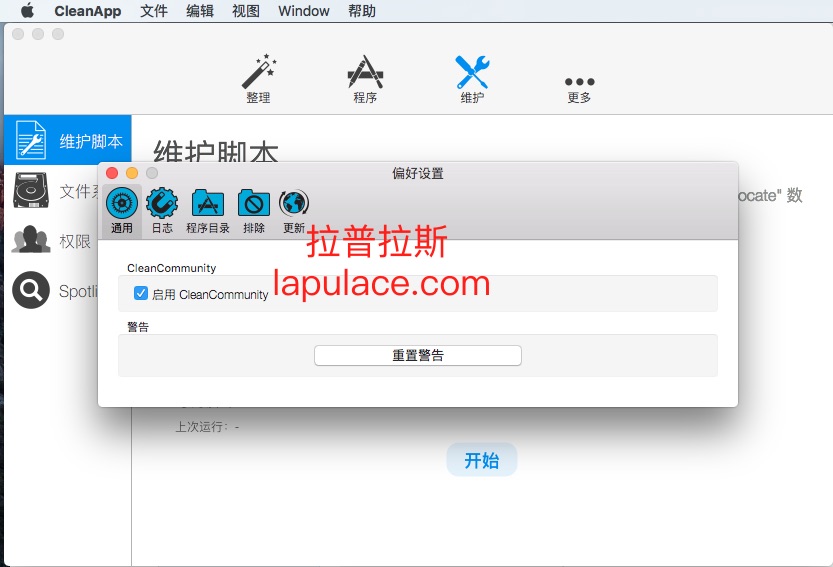
Task: Select the 权限 users sidebar item
Action: click(x=52, y=240)
